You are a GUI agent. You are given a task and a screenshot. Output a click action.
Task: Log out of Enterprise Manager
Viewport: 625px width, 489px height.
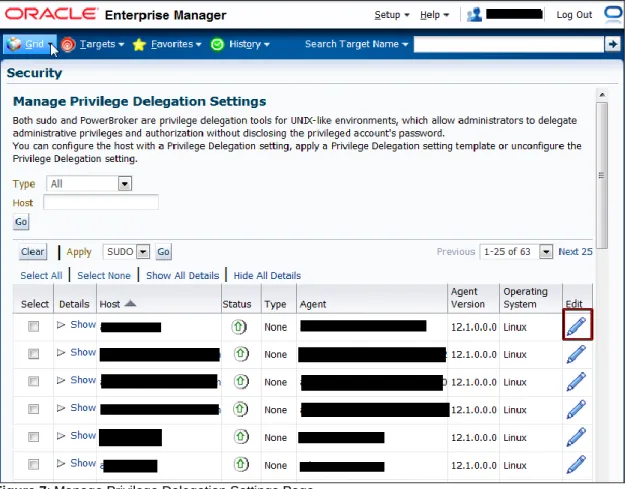(x=574, y=15)
